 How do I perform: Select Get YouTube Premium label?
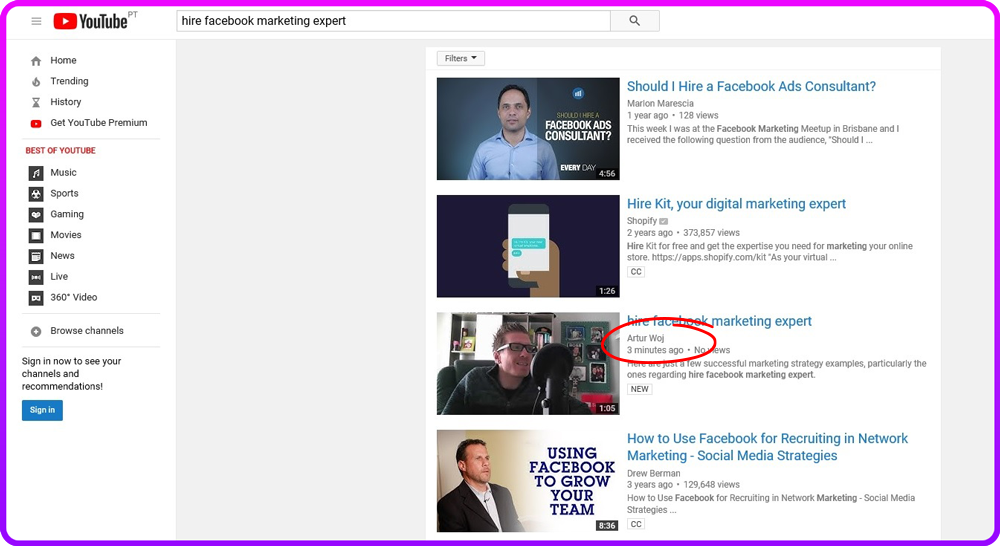(x=99, y=122)
